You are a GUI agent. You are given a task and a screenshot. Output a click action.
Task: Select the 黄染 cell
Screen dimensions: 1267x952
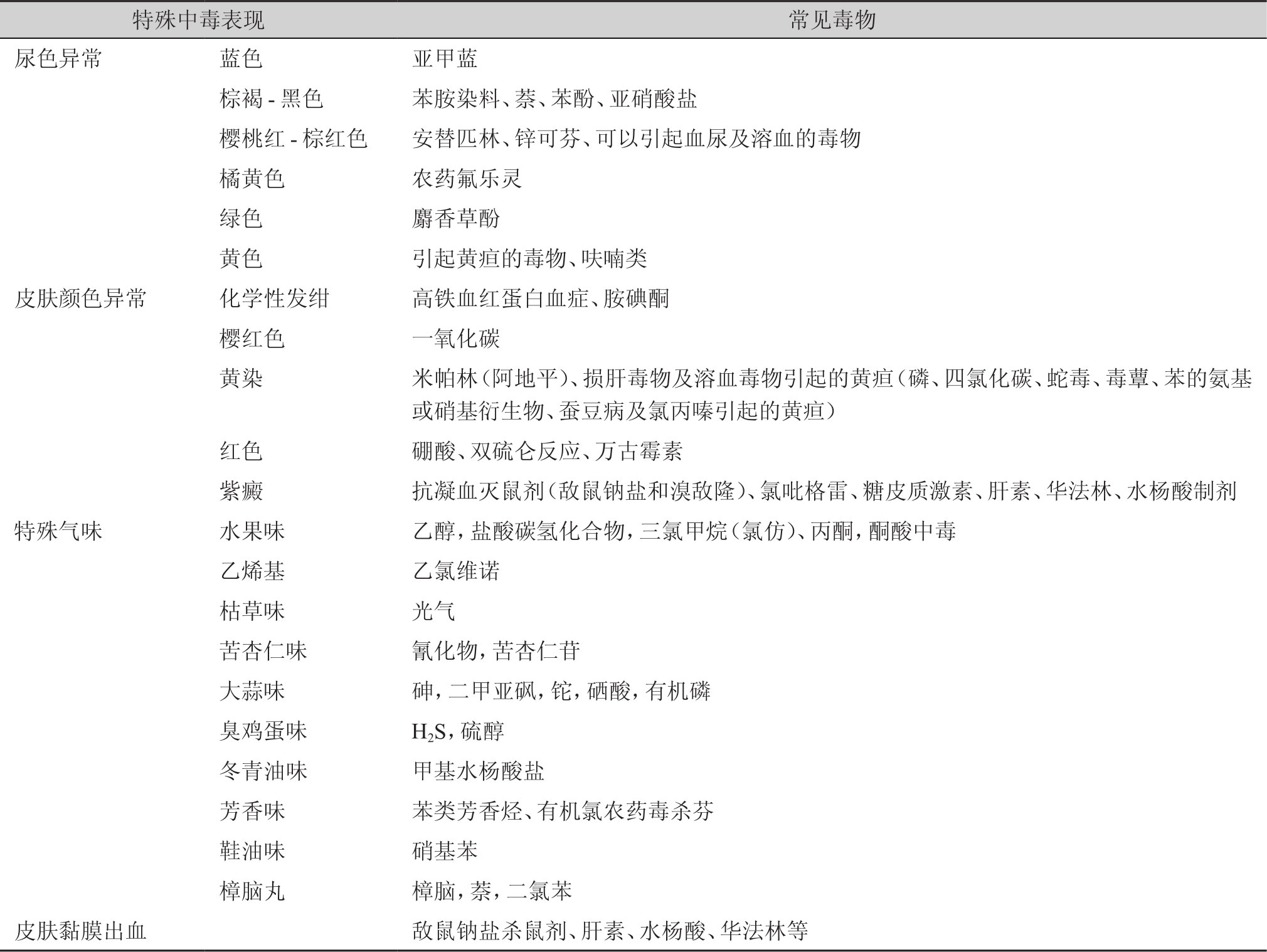(x=241, y=379)
